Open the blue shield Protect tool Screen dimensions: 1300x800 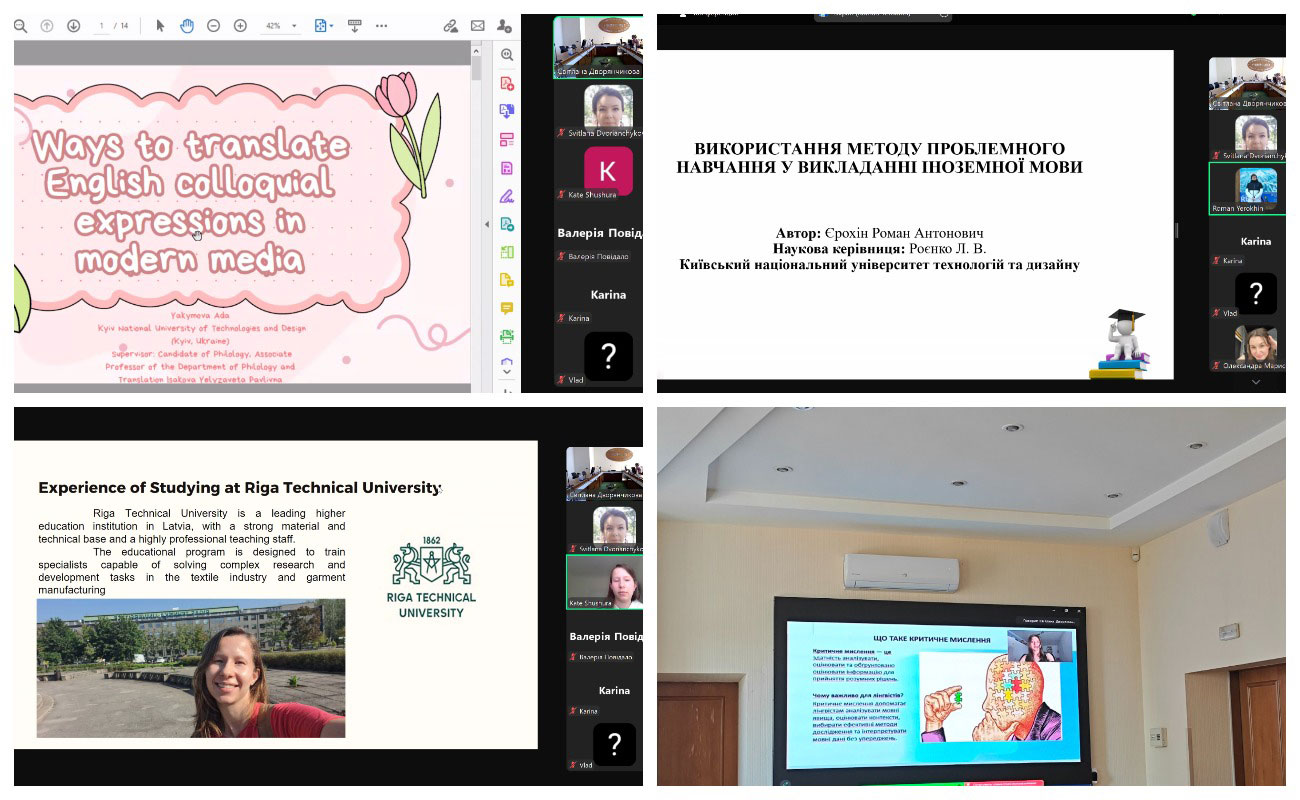click(x=507, y=363)
